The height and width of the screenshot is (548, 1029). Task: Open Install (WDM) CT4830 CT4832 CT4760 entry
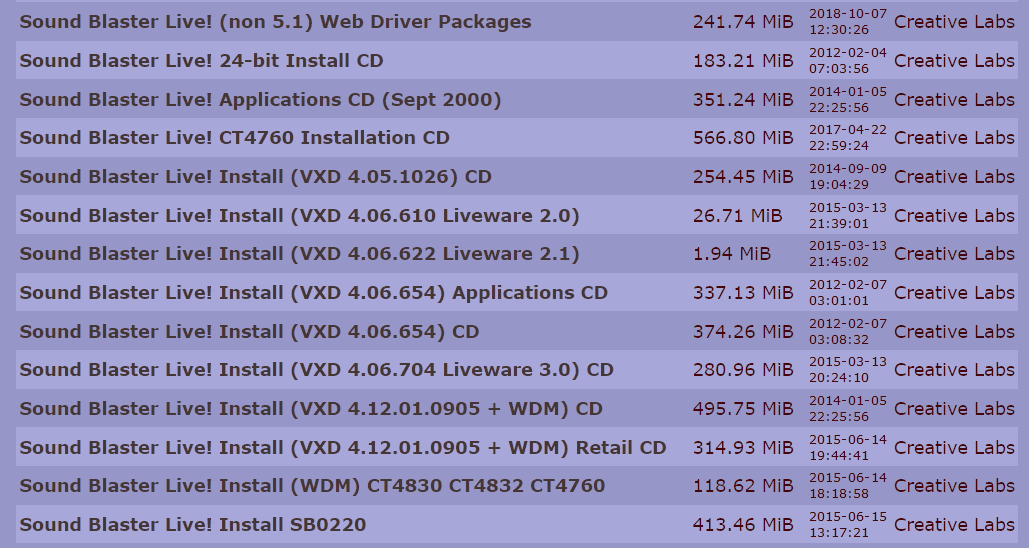tap(312, 486)
